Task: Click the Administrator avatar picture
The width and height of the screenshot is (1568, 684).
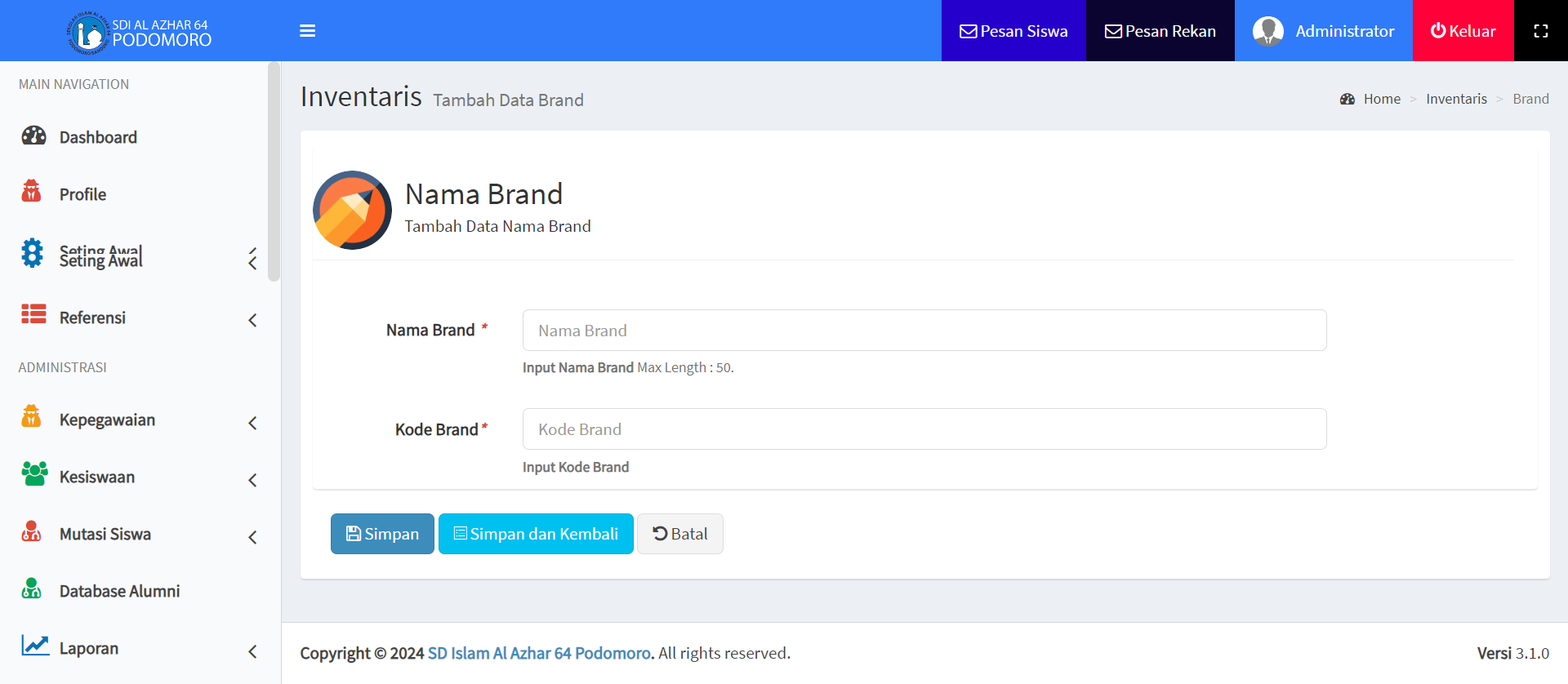Action: tap(1267, 31)
